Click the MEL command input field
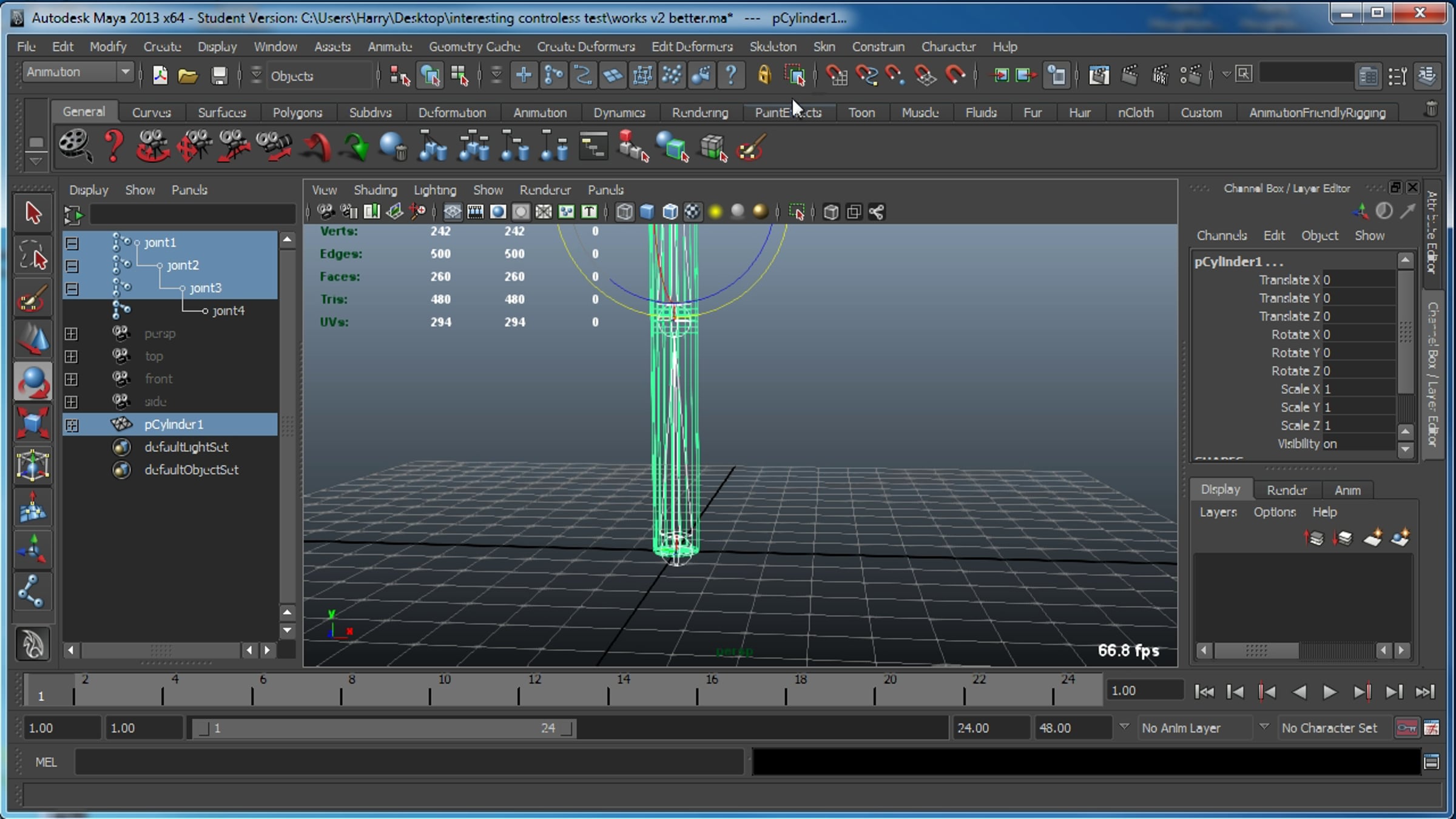Viewport: 1456px width, 819px height. (409, 762)
